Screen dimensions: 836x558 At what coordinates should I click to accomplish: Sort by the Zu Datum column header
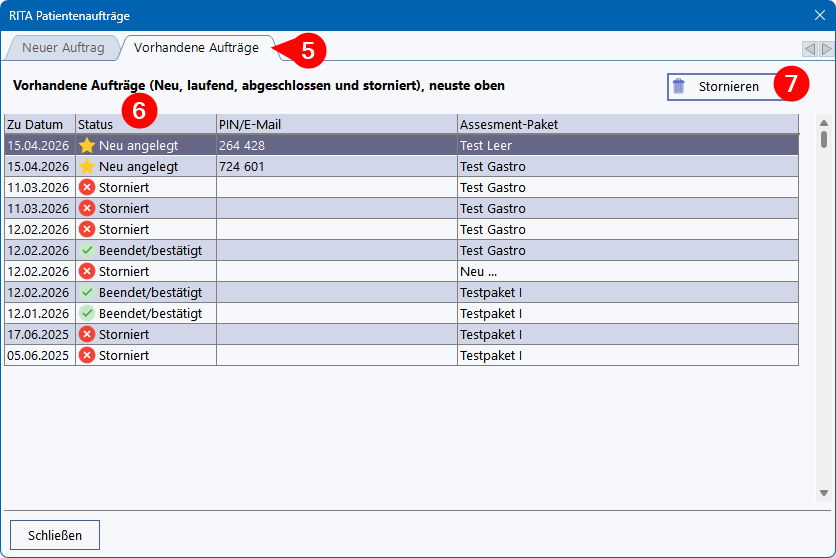tap(39, 124)
